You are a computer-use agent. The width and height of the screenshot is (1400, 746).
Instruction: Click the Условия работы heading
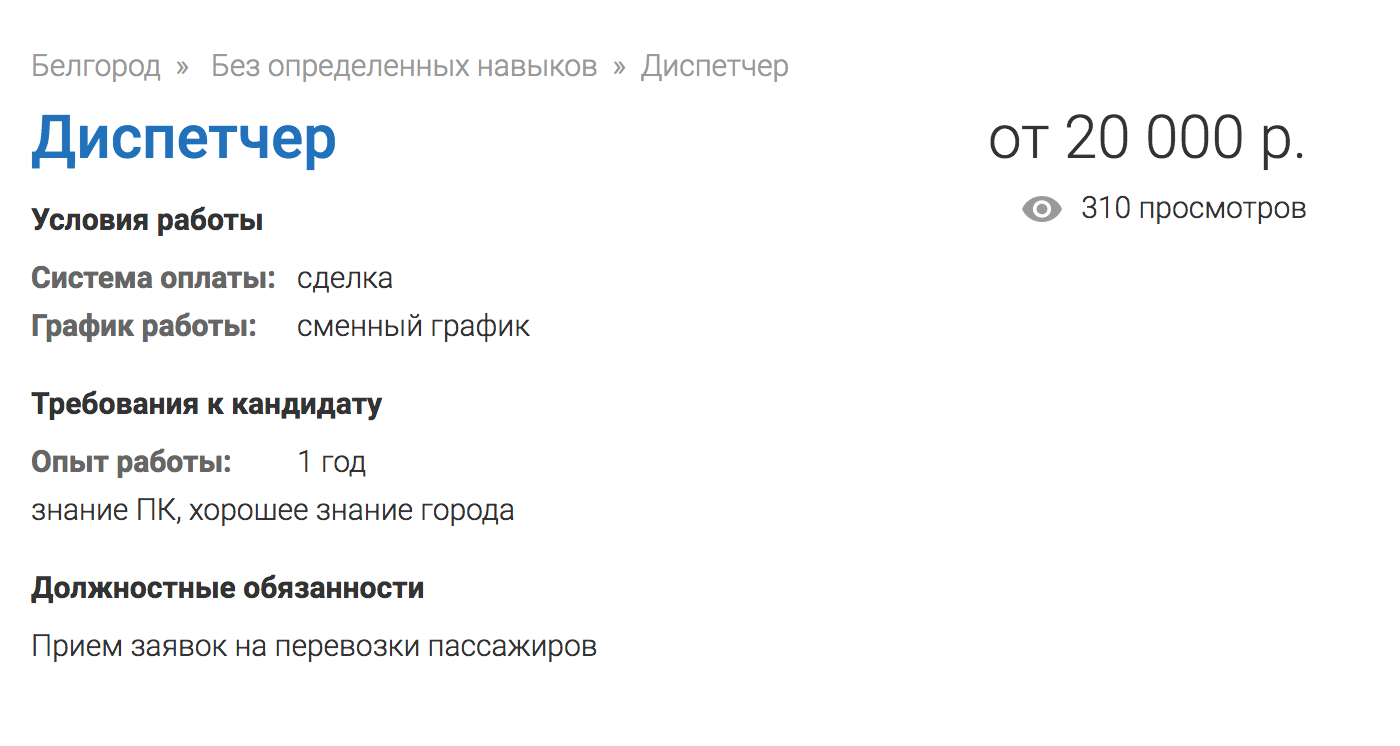[x=147, y=220]
